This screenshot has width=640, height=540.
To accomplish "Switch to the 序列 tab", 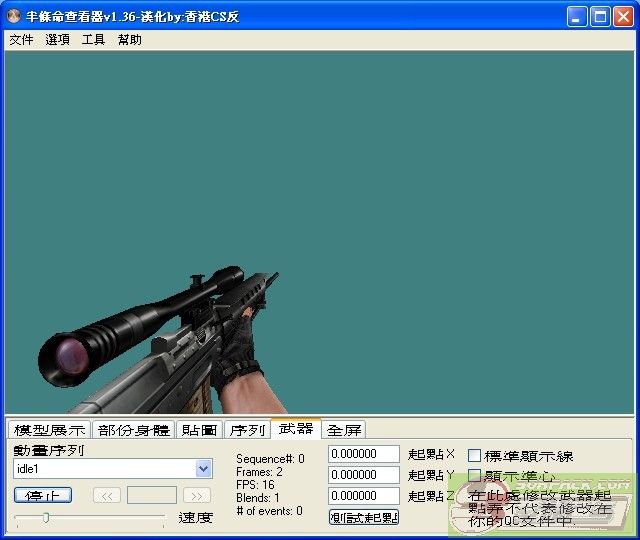I will (x=247, y=430).
